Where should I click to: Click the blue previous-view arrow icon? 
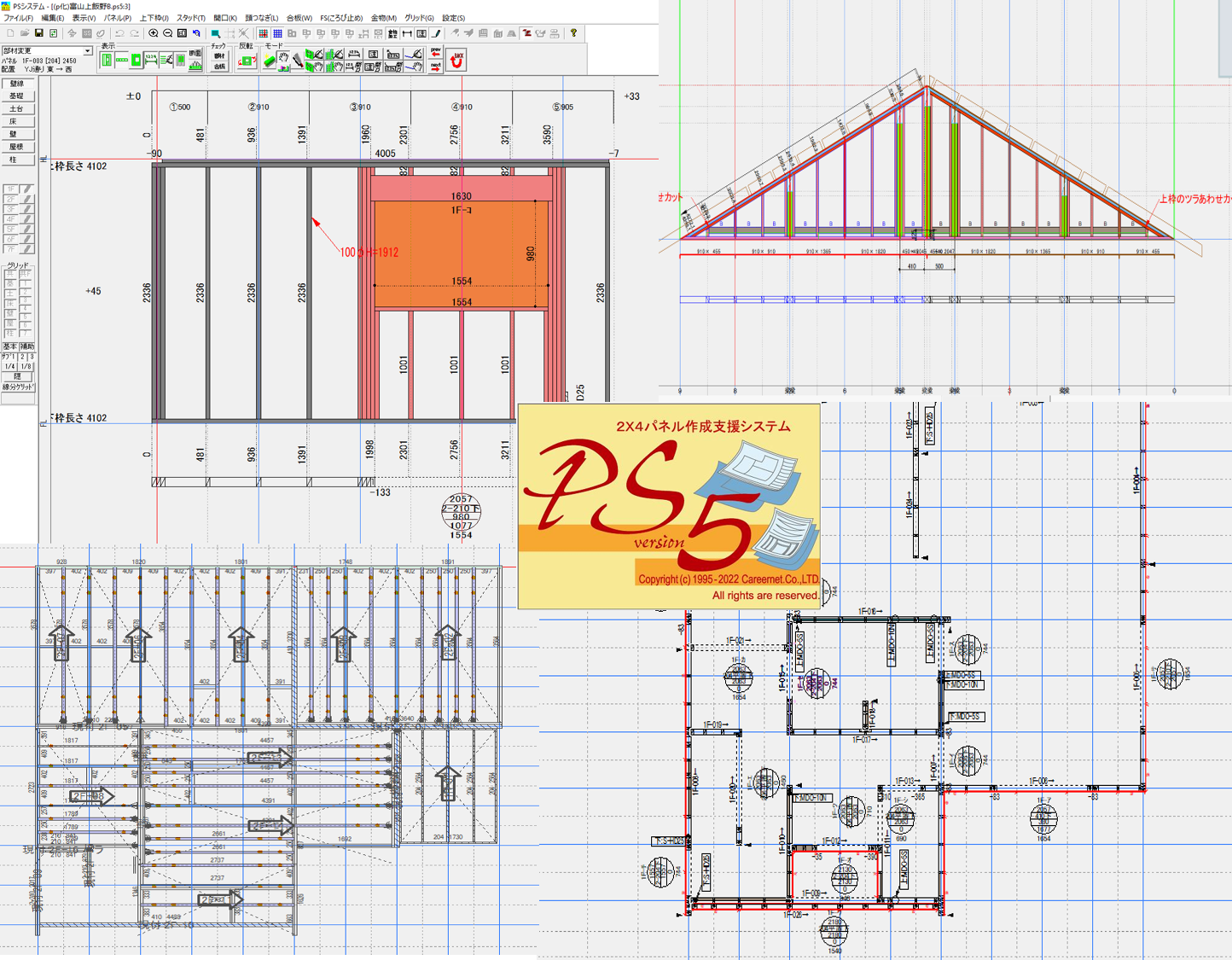click(196, 33)
